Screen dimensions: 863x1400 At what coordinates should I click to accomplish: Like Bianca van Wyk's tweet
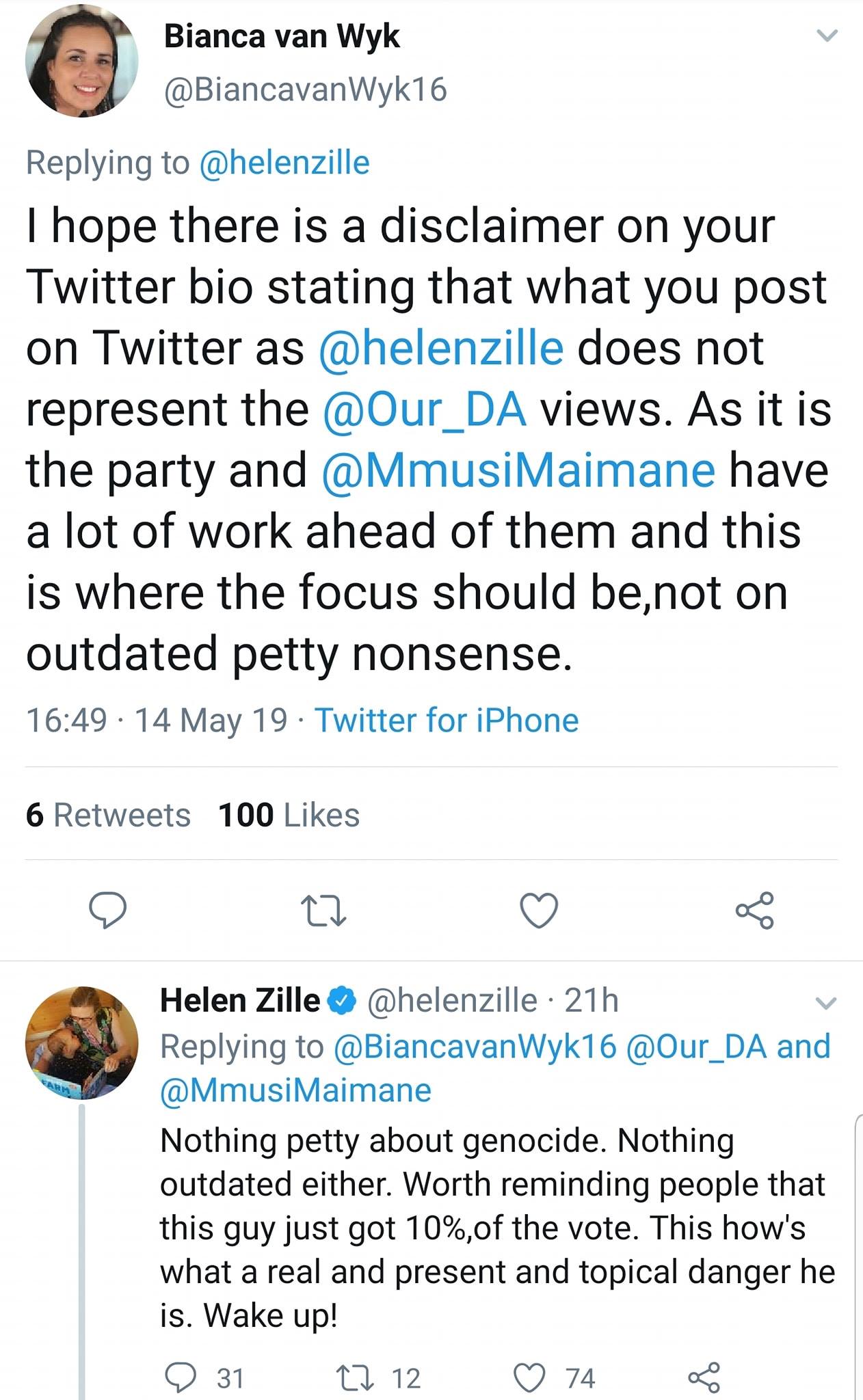pyautogui.click(x=539, y=911)
